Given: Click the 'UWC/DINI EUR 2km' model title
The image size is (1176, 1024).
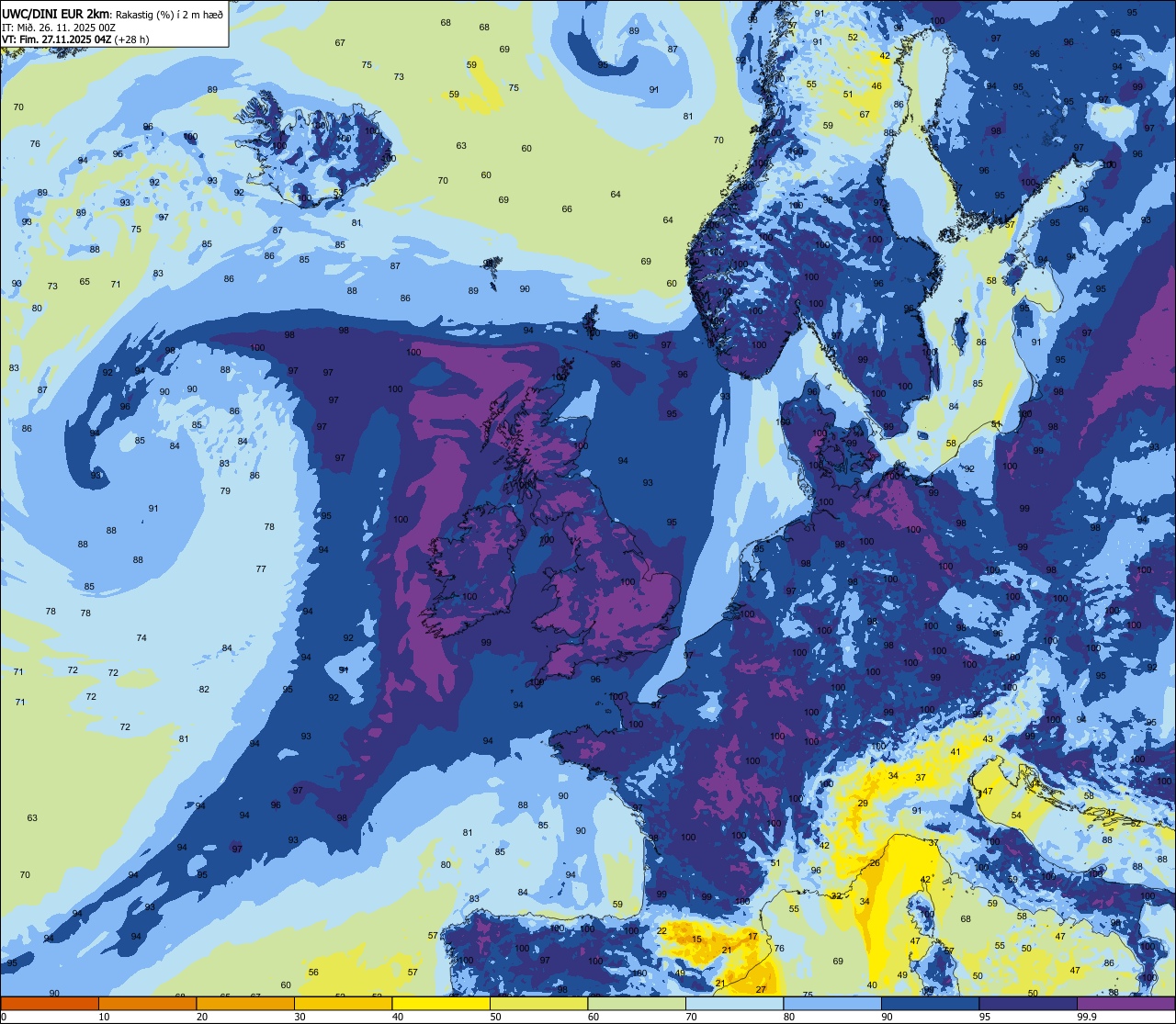Looking at the screenshot, I should click(56, 13).
